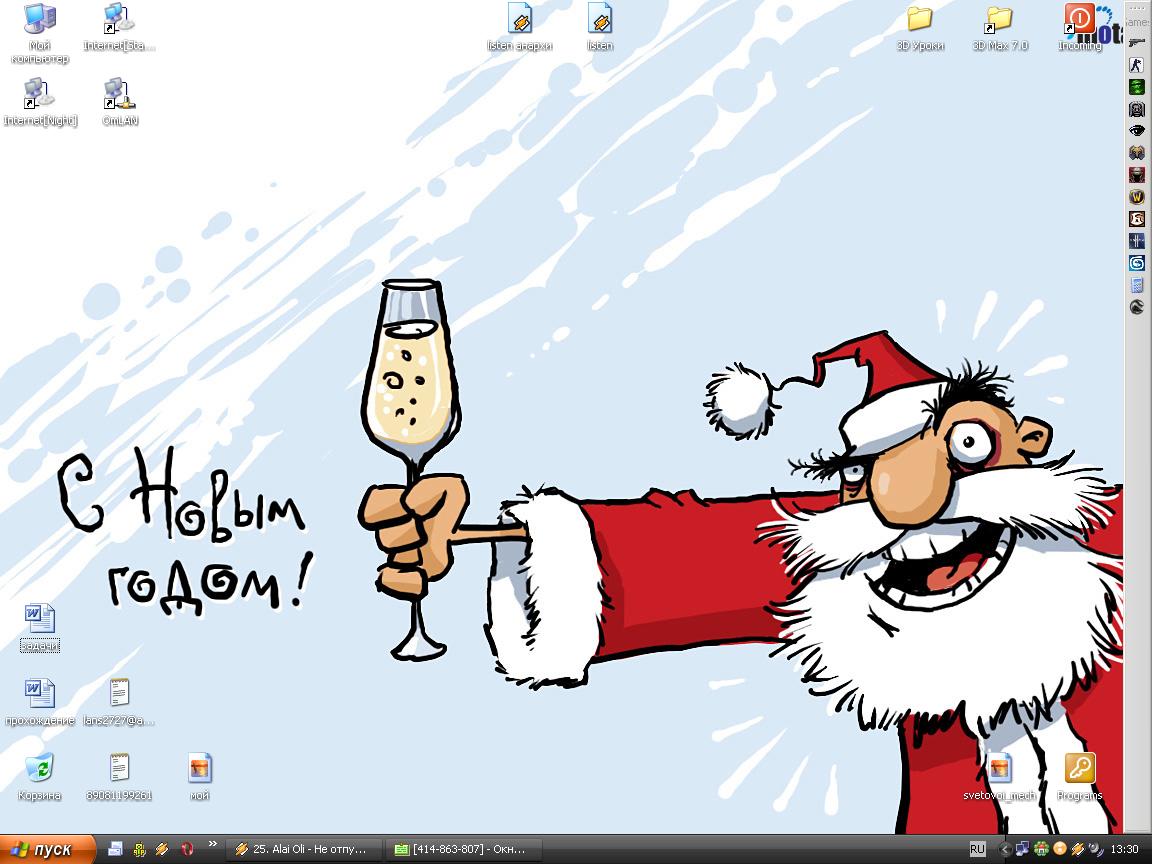
Task: Open the прохождение Word document
Action: point(40,703)
